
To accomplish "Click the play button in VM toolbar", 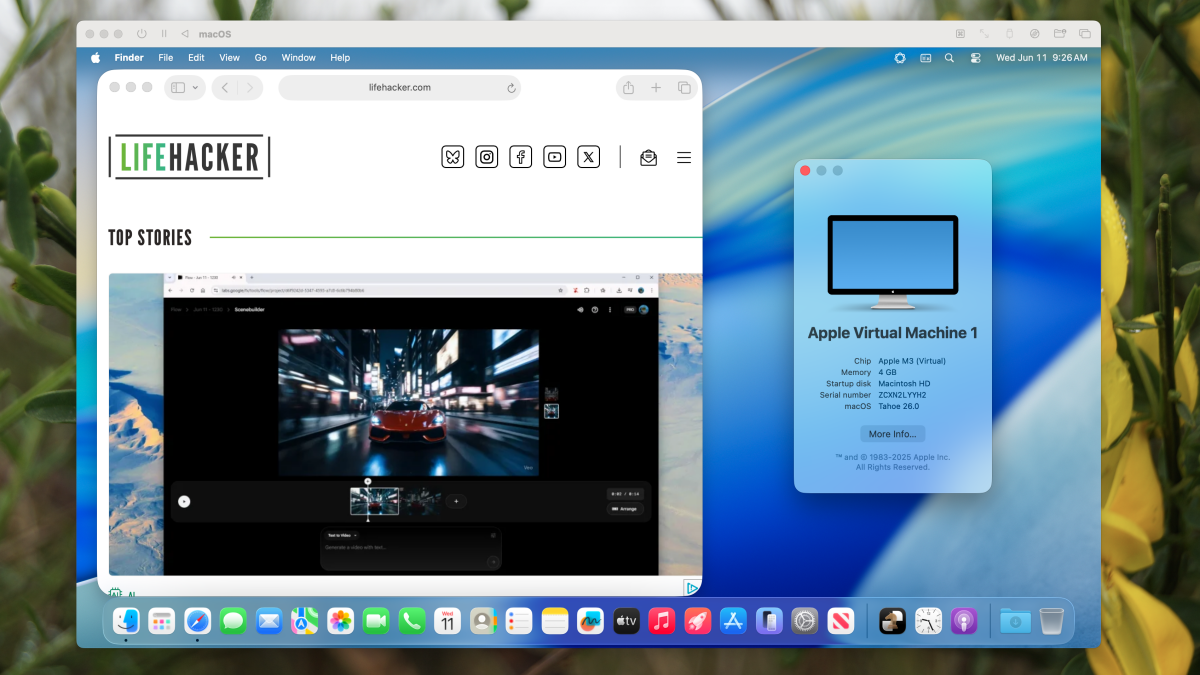I will [x=186, y=34].
